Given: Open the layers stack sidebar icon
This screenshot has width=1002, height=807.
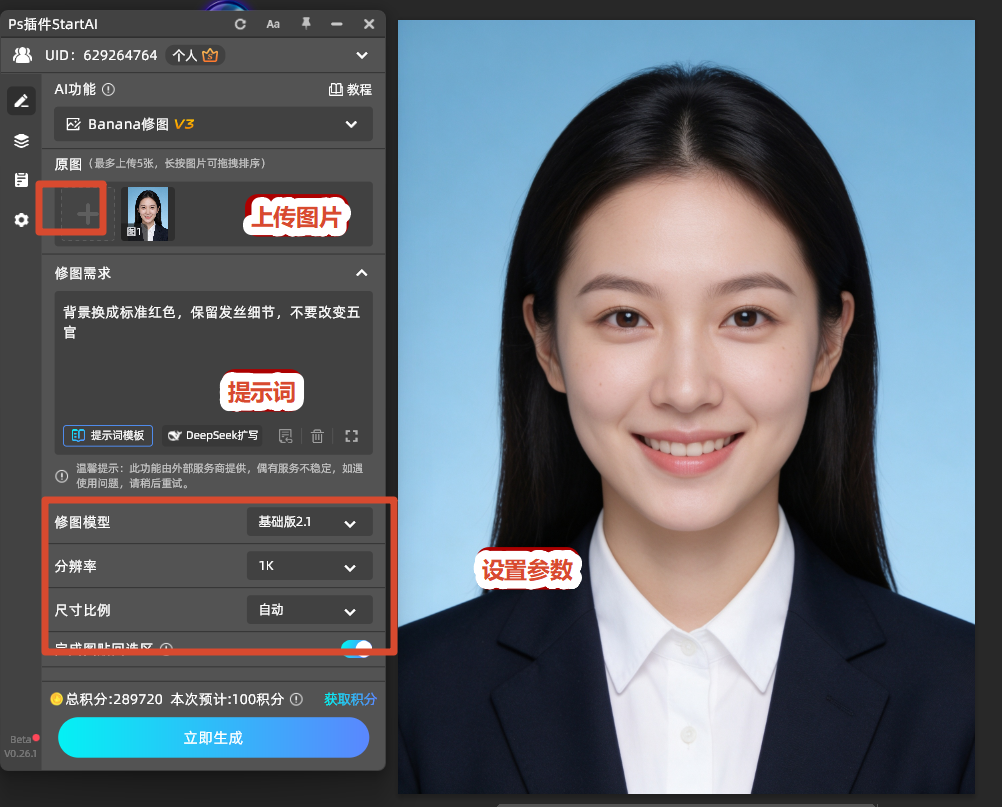Looking at the screenshot, I should [x=21, y=141].
